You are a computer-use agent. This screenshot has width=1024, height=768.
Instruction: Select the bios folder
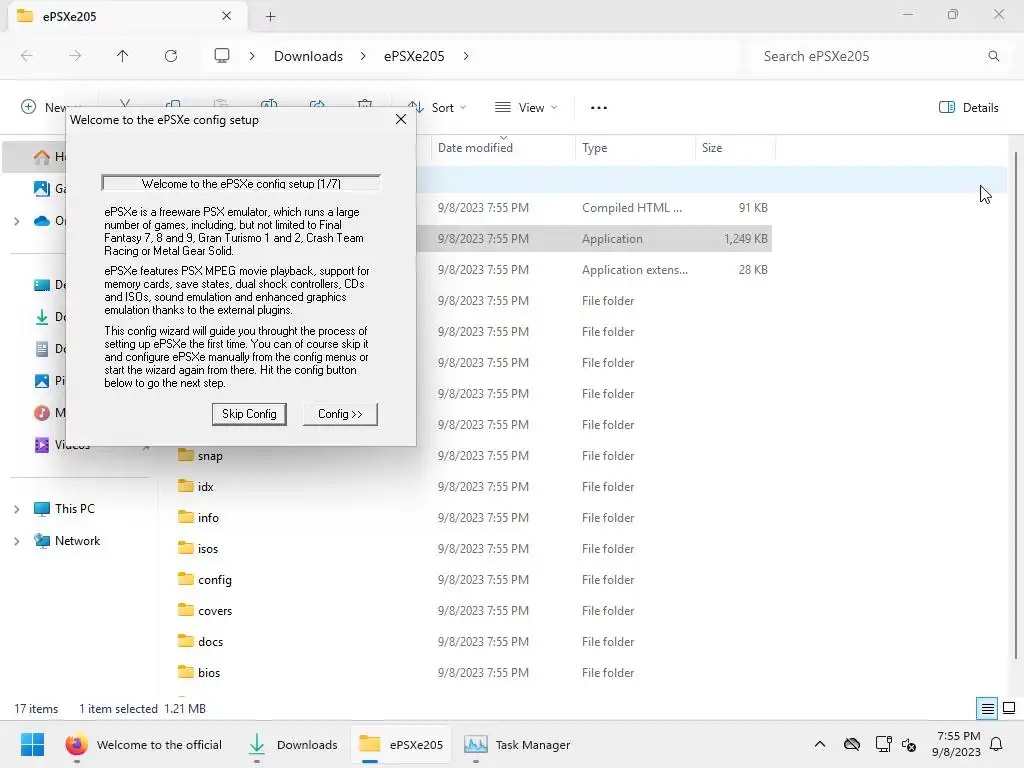coord(209,673)
